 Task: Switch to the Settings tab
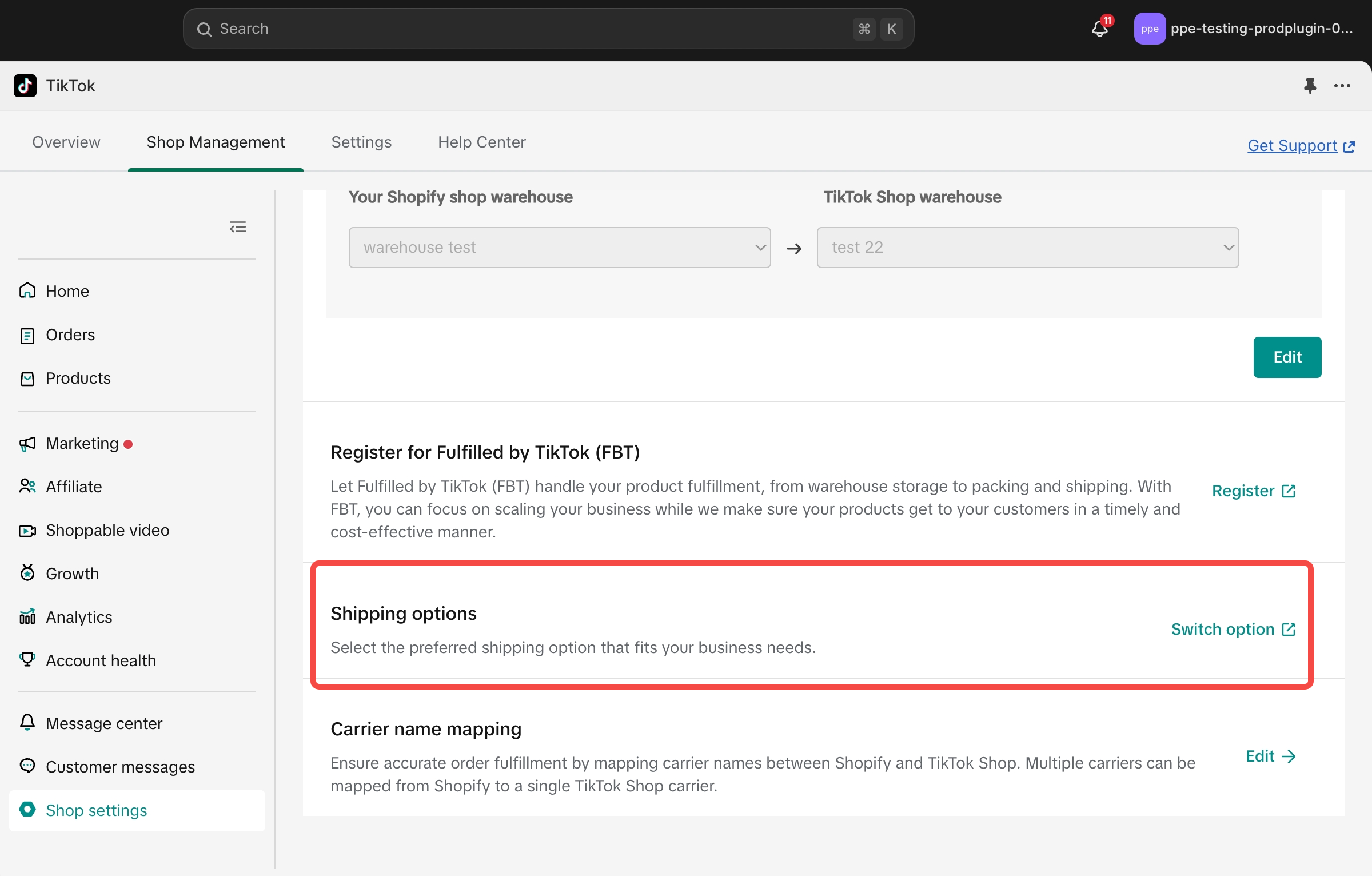(x=361, y=142)
